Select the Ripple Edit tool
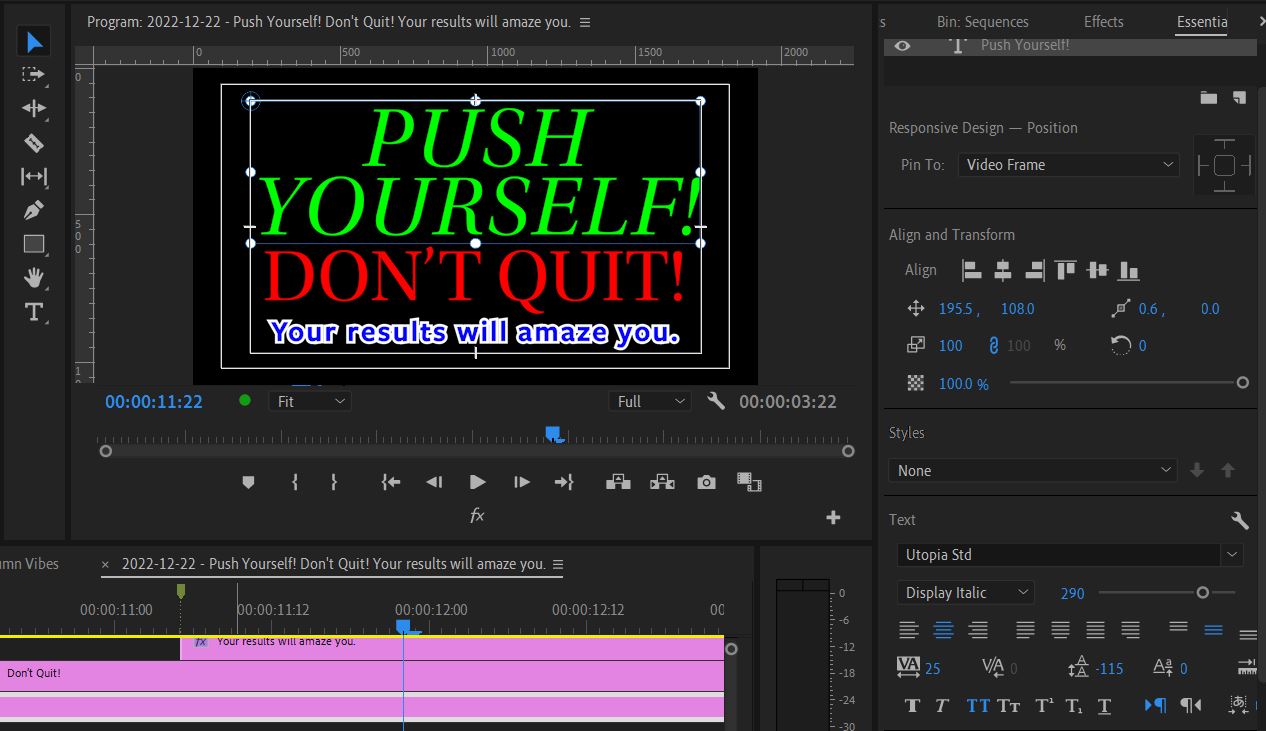 pyautogui.click(x=34, y=108)
